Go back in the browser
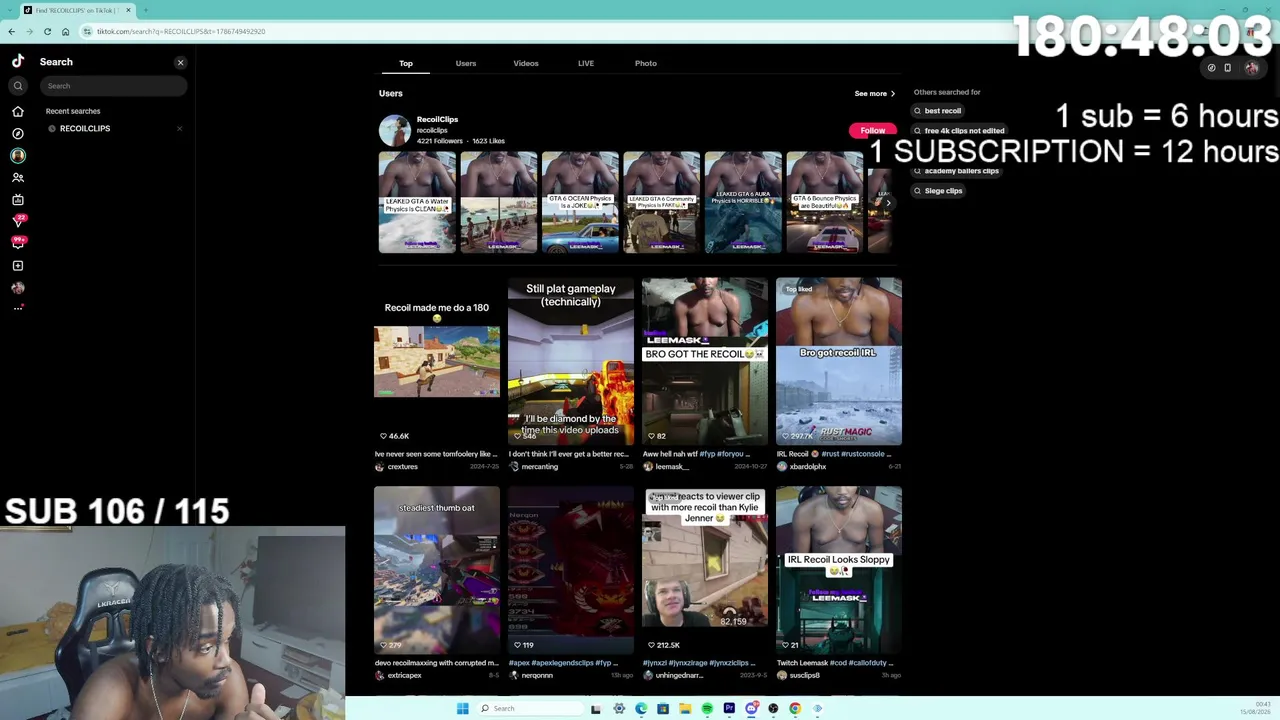The width and height of the screenshot is (1280, 720). [11, 31]
